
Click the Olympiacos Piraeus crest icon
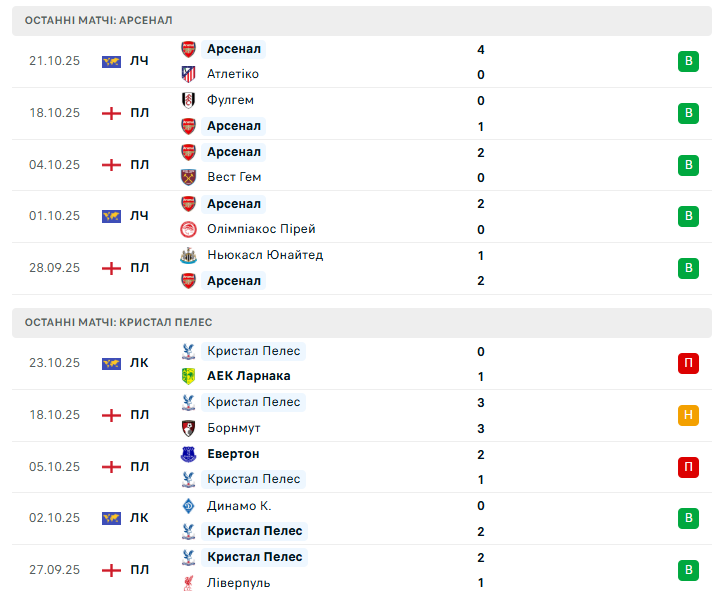tap(188, 229)
